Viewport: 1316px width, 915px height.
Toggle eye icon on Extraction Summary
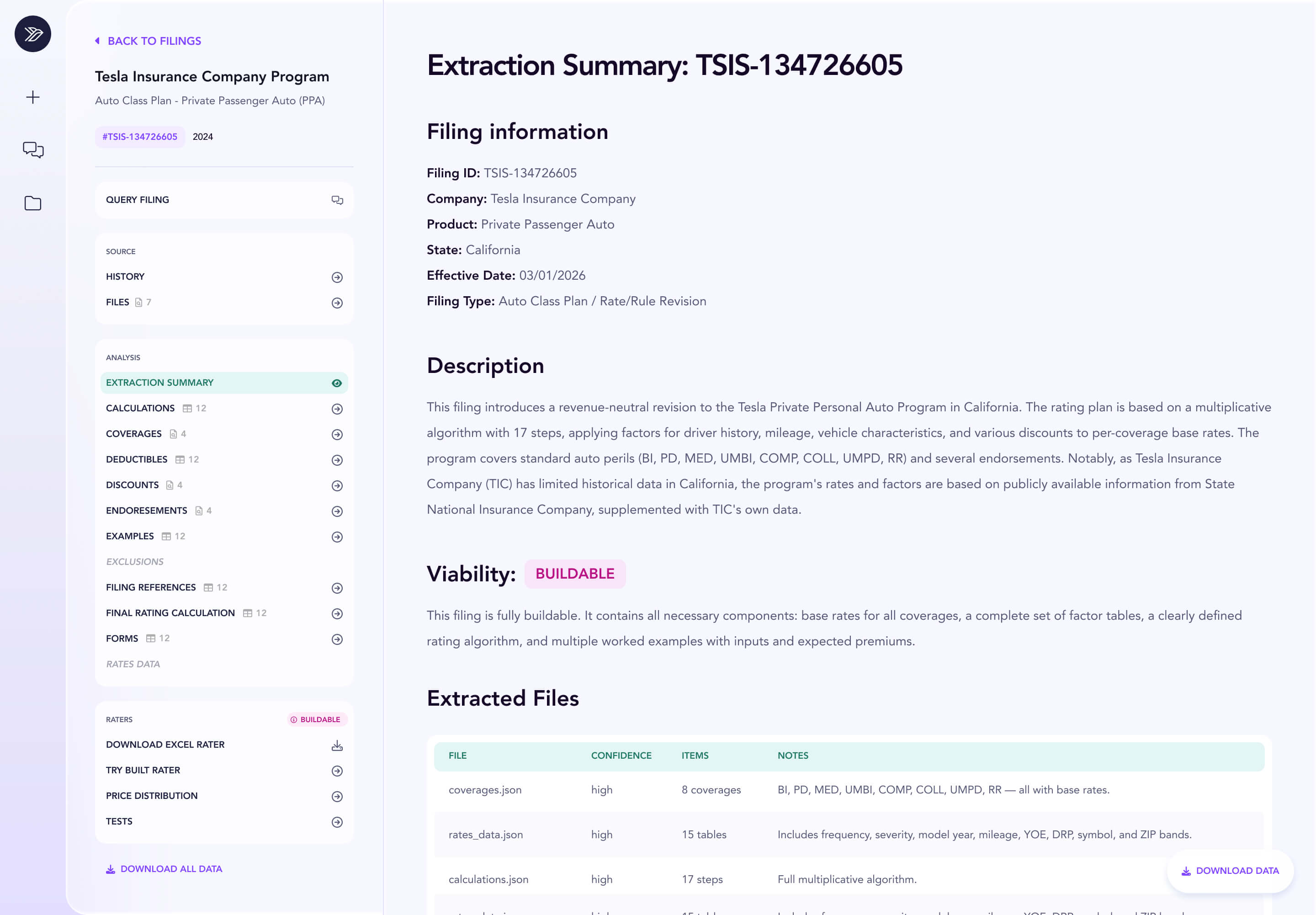click(337, 383)
